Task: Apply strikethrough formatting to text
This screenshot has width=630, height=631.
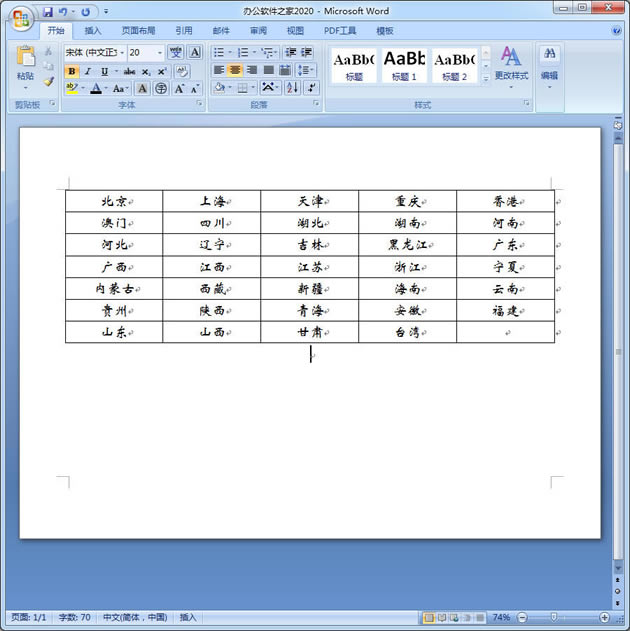Action: 129,71
